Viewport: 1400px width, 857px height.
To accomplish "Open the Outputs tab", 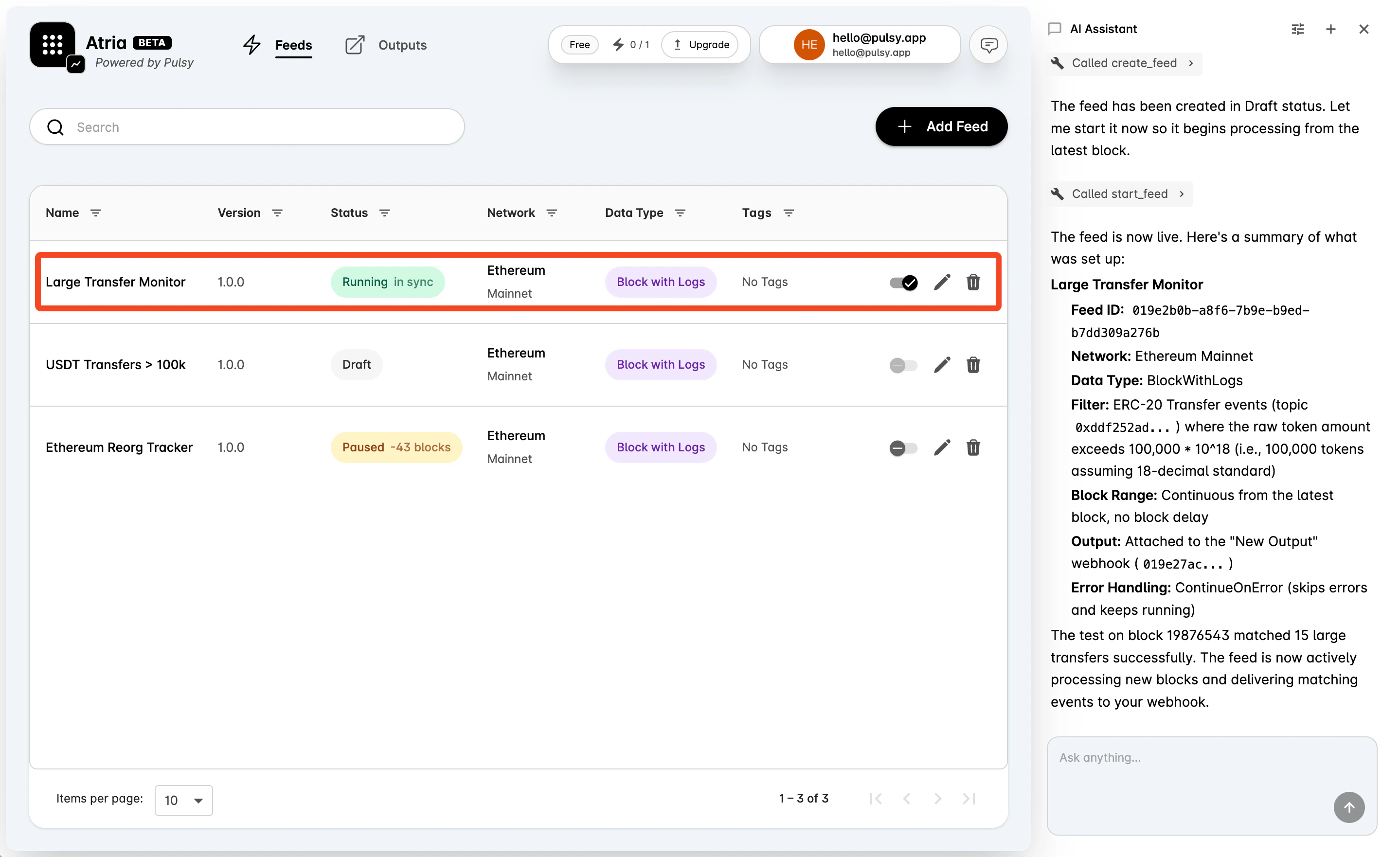I will pyautogui.click(x=402, y=45).
